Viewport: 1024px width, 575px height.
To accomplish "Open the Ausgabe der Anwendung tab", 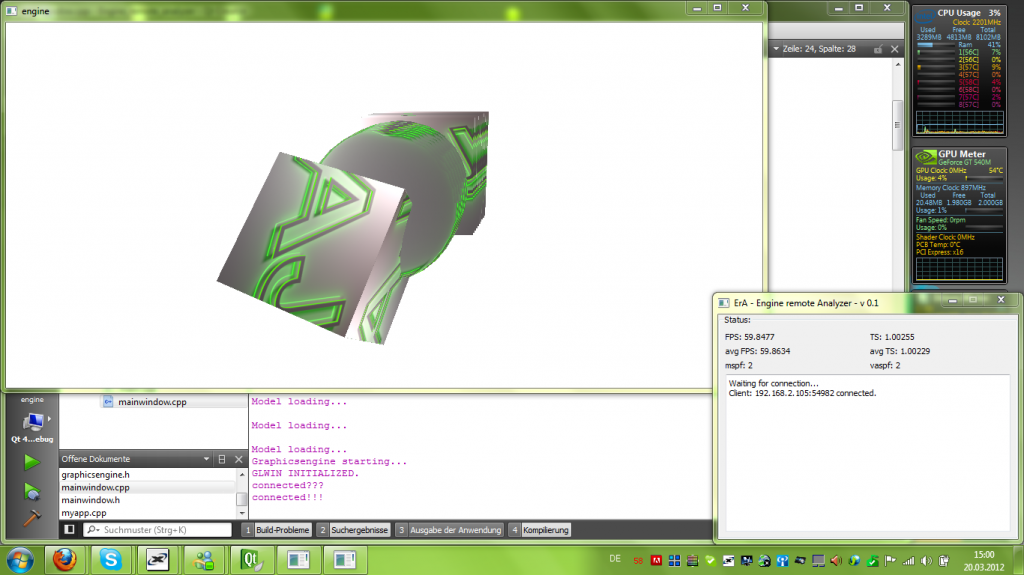I will coord(449,530).
